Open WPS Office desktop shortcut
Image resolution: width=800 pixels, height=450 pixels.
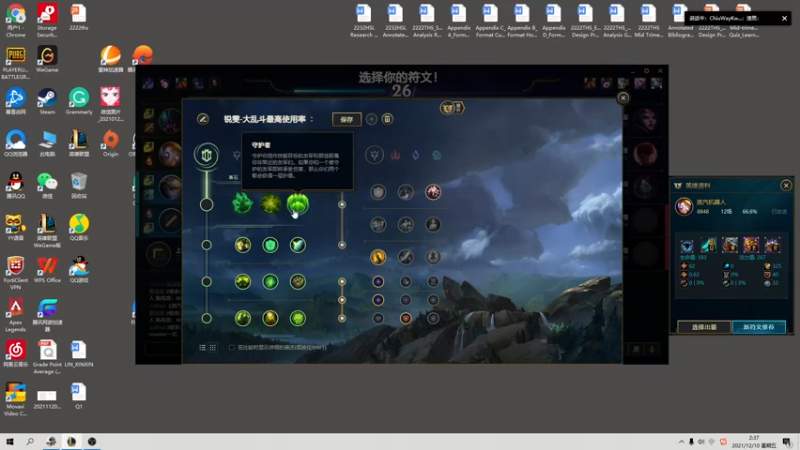point(47,270)
